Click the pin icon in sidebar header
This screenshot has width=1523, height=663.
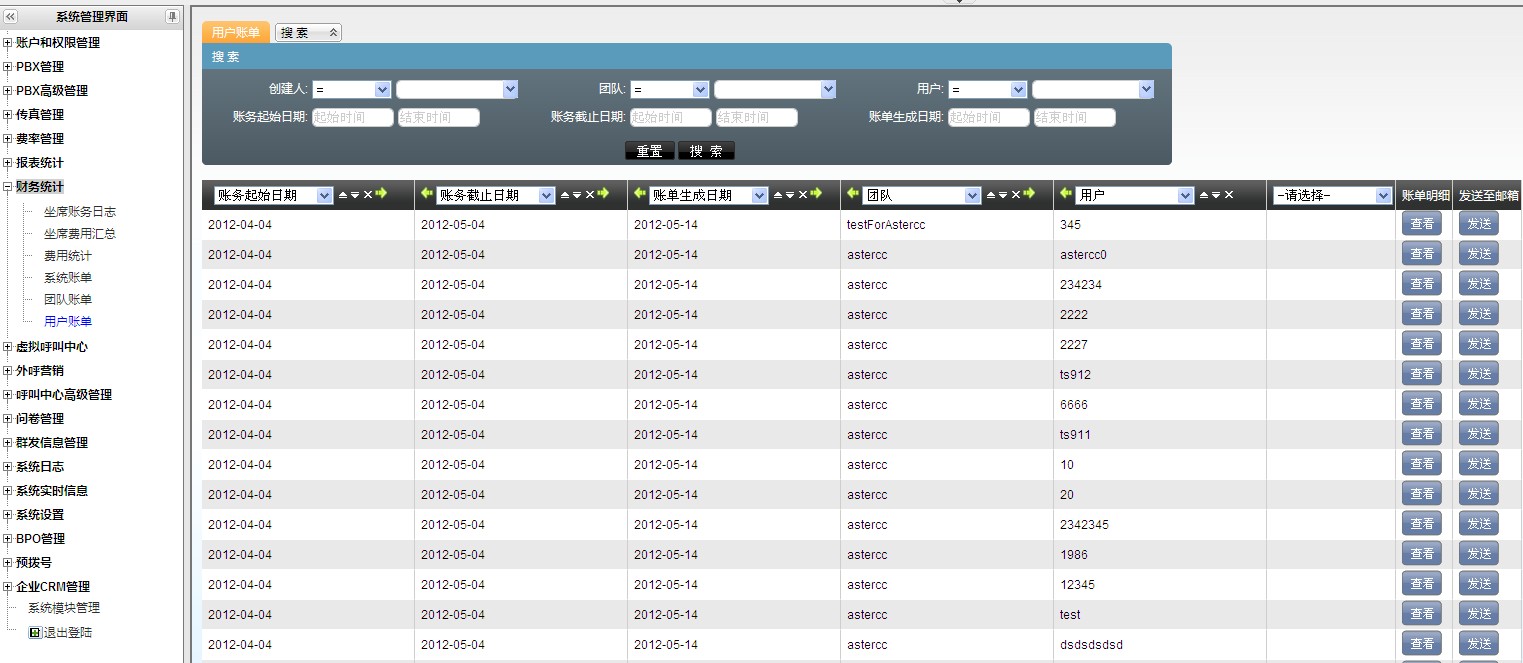point(172,17)
